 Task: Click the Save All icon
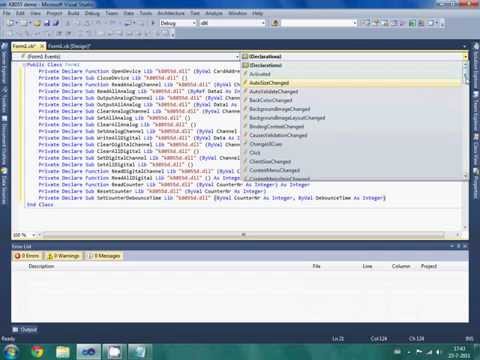(56, 23)
